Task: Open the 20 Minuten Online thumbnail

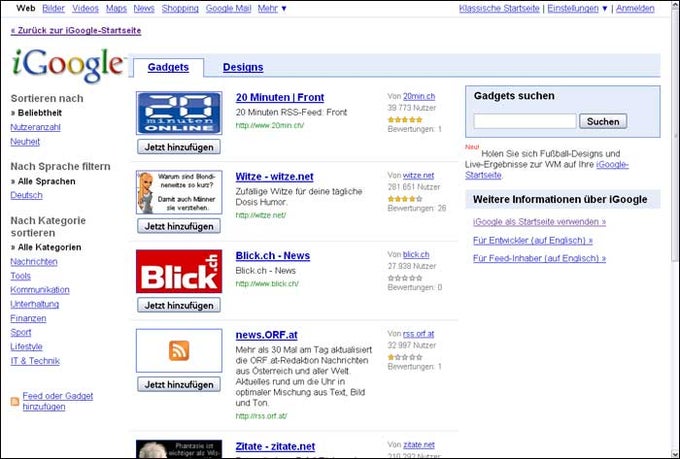Action: [x=179, y=113]
